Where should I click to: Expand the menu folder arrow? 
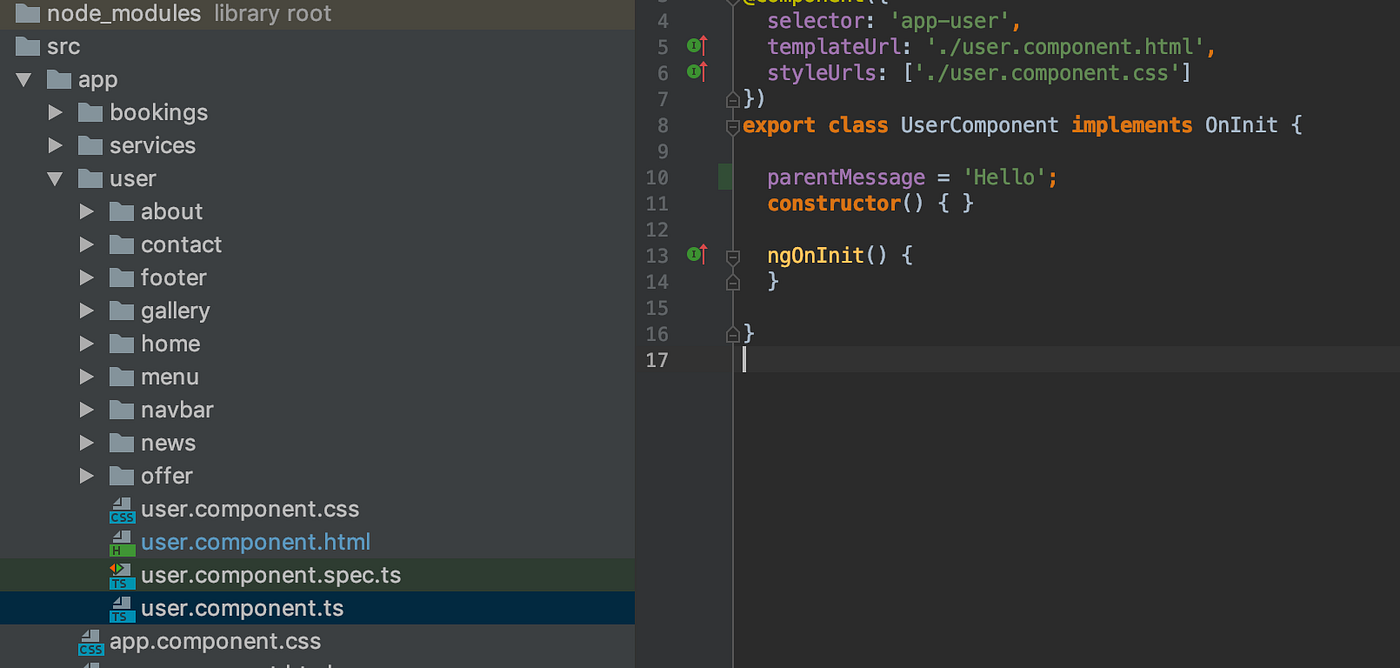click(x=87, y=377)
